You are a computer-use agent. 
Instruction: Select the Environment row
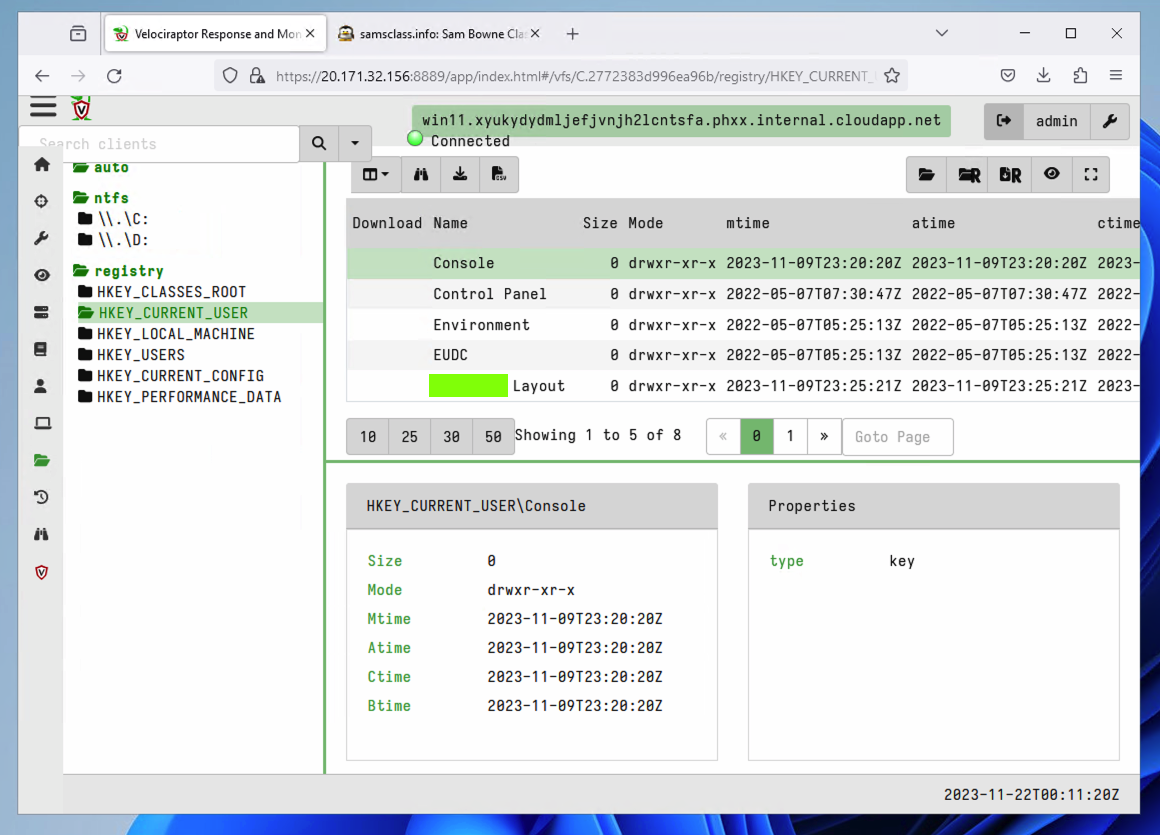(x=743, y=325)
